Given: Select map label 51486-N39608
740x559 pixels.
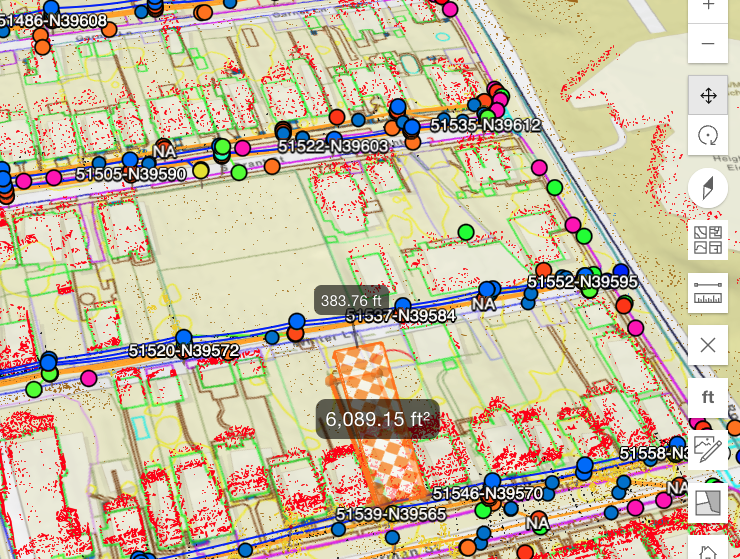Looking at the screenshot, I should [x=53, y=21].
